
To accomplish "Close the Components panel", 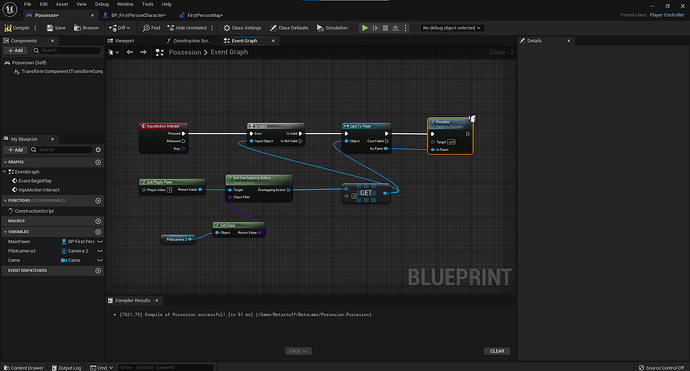I will point(52,41).
